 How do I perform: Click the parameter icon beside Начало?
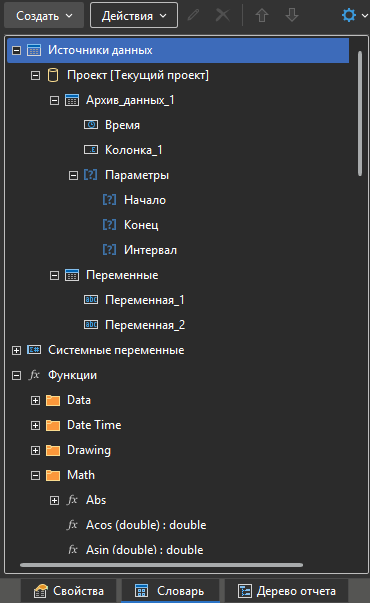(x=109, y=200)
